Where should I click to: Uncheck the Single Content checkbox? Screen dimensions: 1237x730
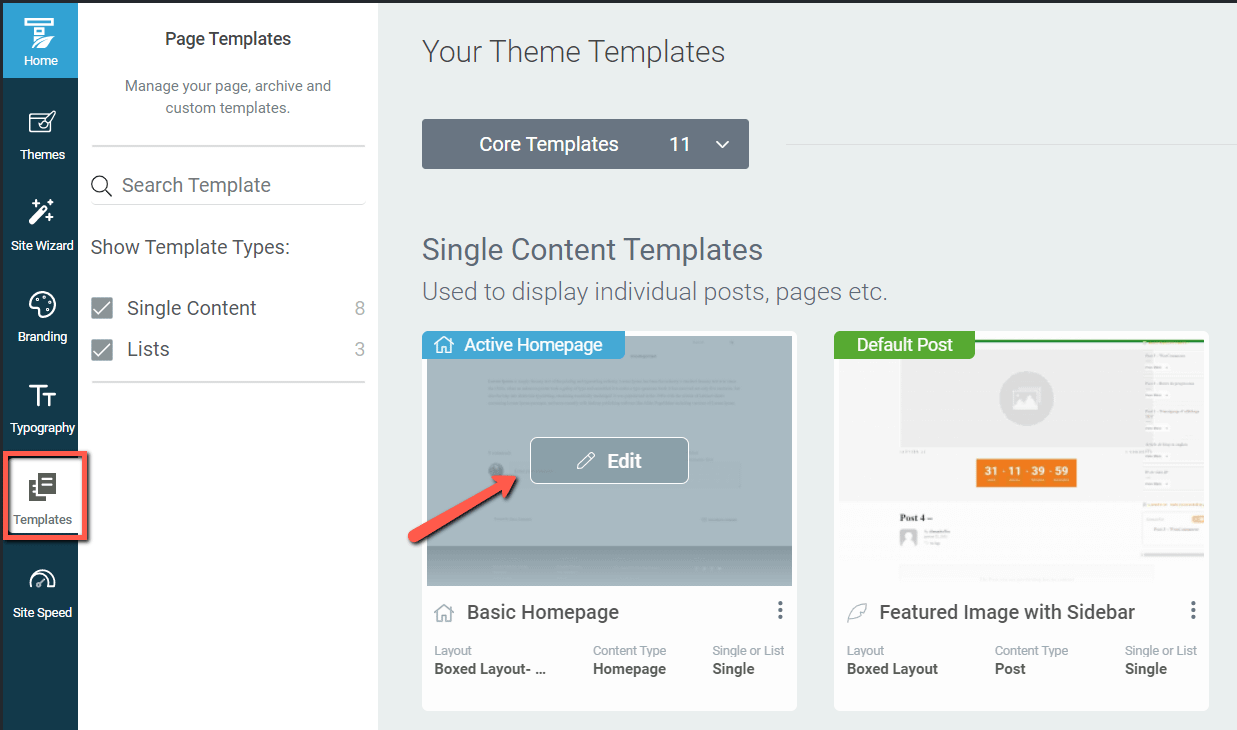click(102, 308)
